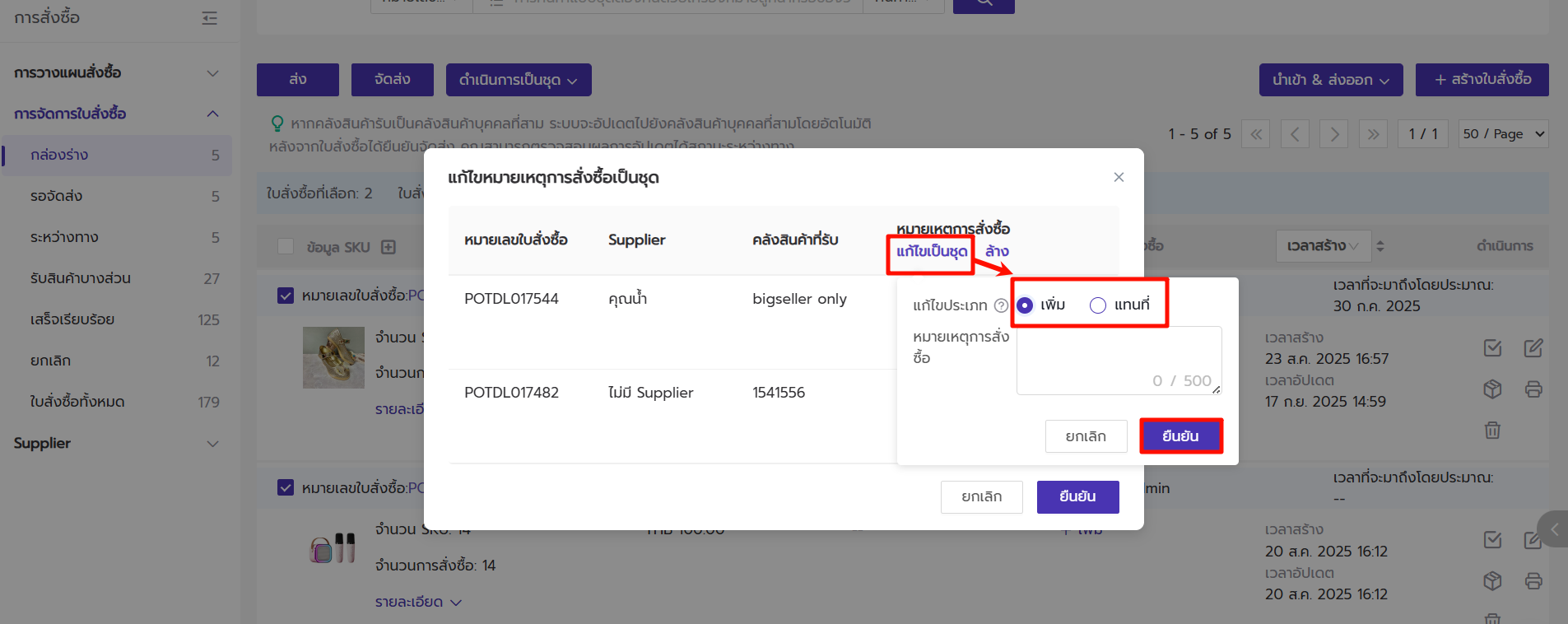Click the แก้ไขเป็นชุด link in the dialog
Screen dimensions: 1568x624
pyautogui.click(x=932, y=251)
